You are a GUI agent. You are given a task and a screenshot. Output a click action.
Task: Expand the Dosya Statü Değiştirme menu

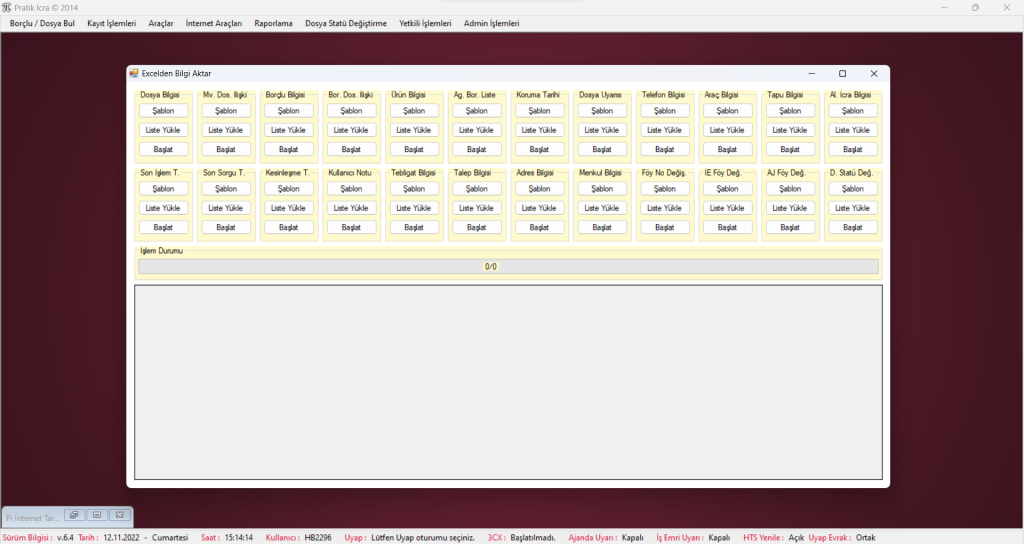[346, 23]
